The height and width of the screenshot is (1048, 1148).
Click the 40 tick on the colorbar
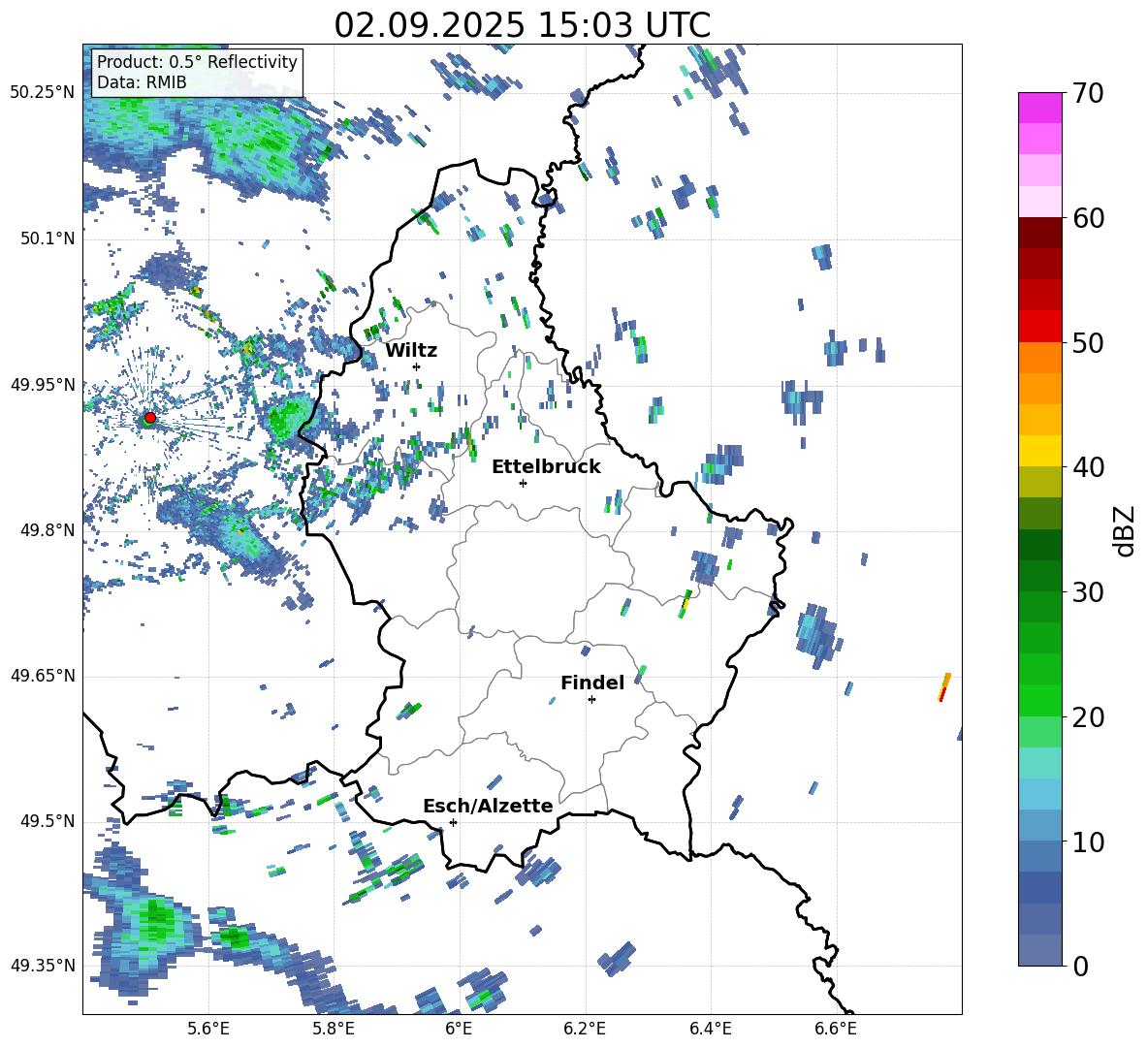tap(1088, 467)
